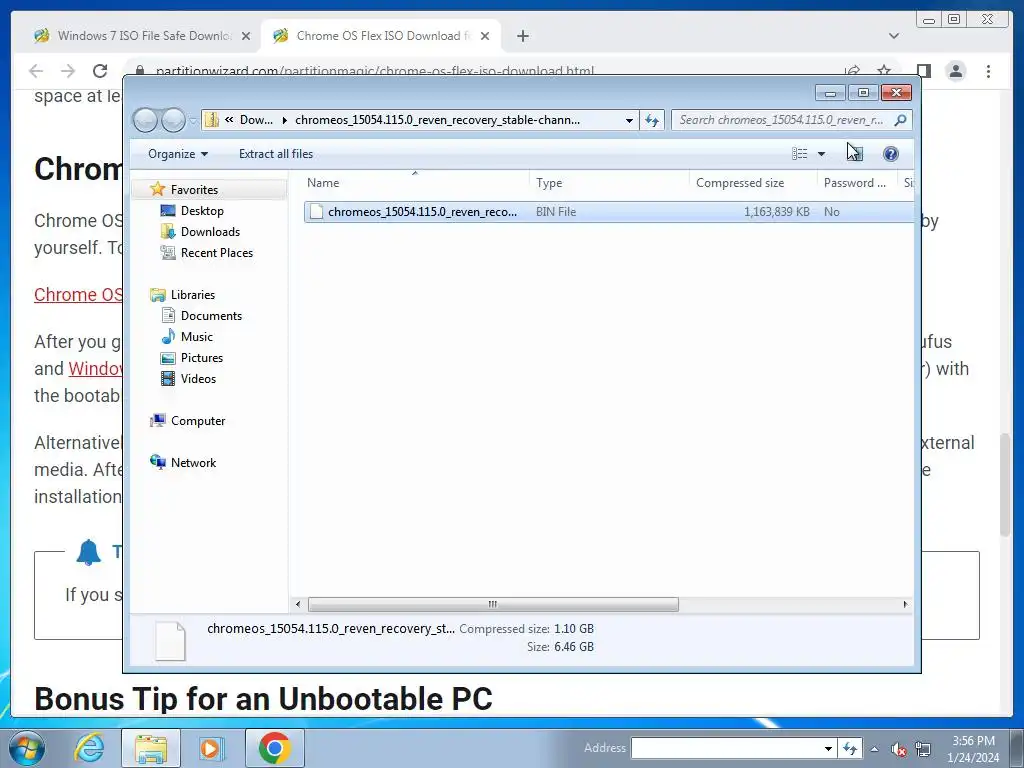Close the Windows 7 ISO tab

246,36
